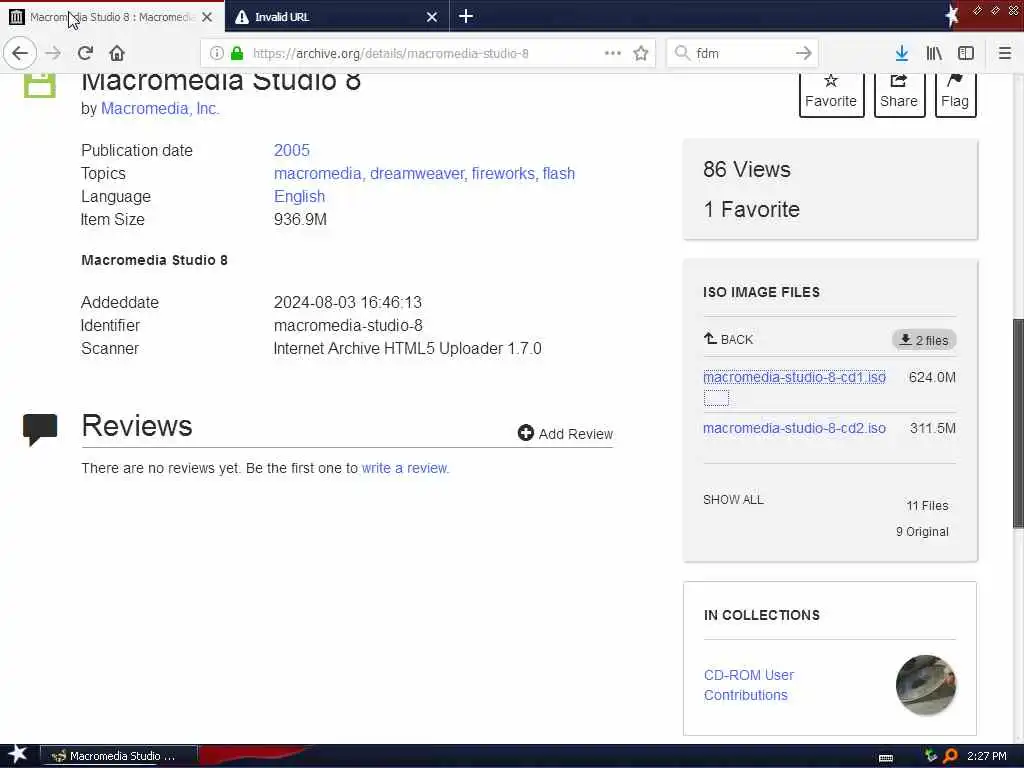Download the 2 files button

tap(924, 340)
